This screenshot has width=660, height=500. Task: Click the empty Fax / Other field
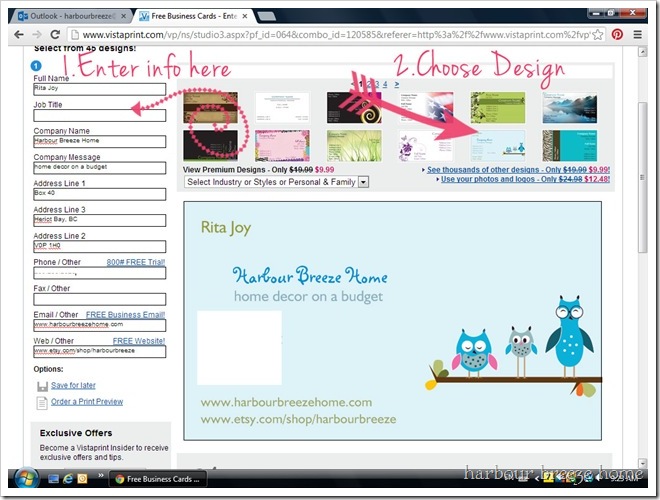click(x=100, y=299)
